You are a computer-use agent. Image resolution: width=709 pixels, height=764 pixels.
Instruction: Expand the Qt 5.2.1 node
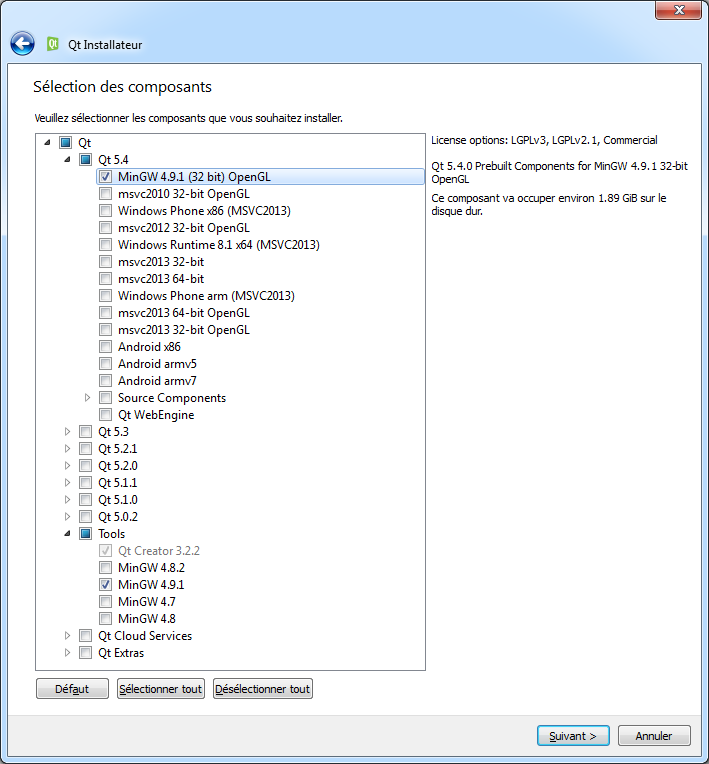coord(67,449)
